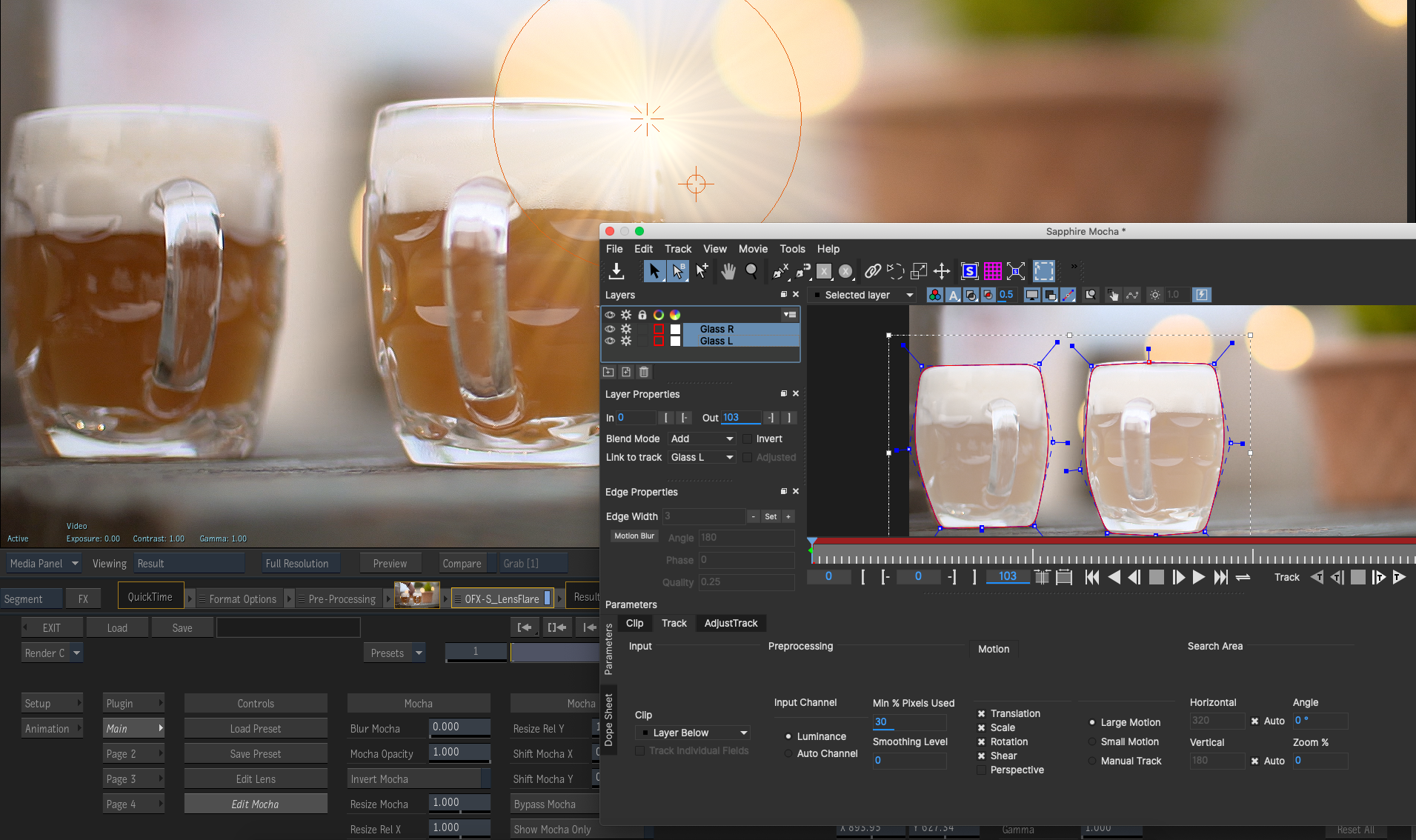Enable the Invert checkbox
Viewport: 1416px width, 840px height.
point(748,439)
